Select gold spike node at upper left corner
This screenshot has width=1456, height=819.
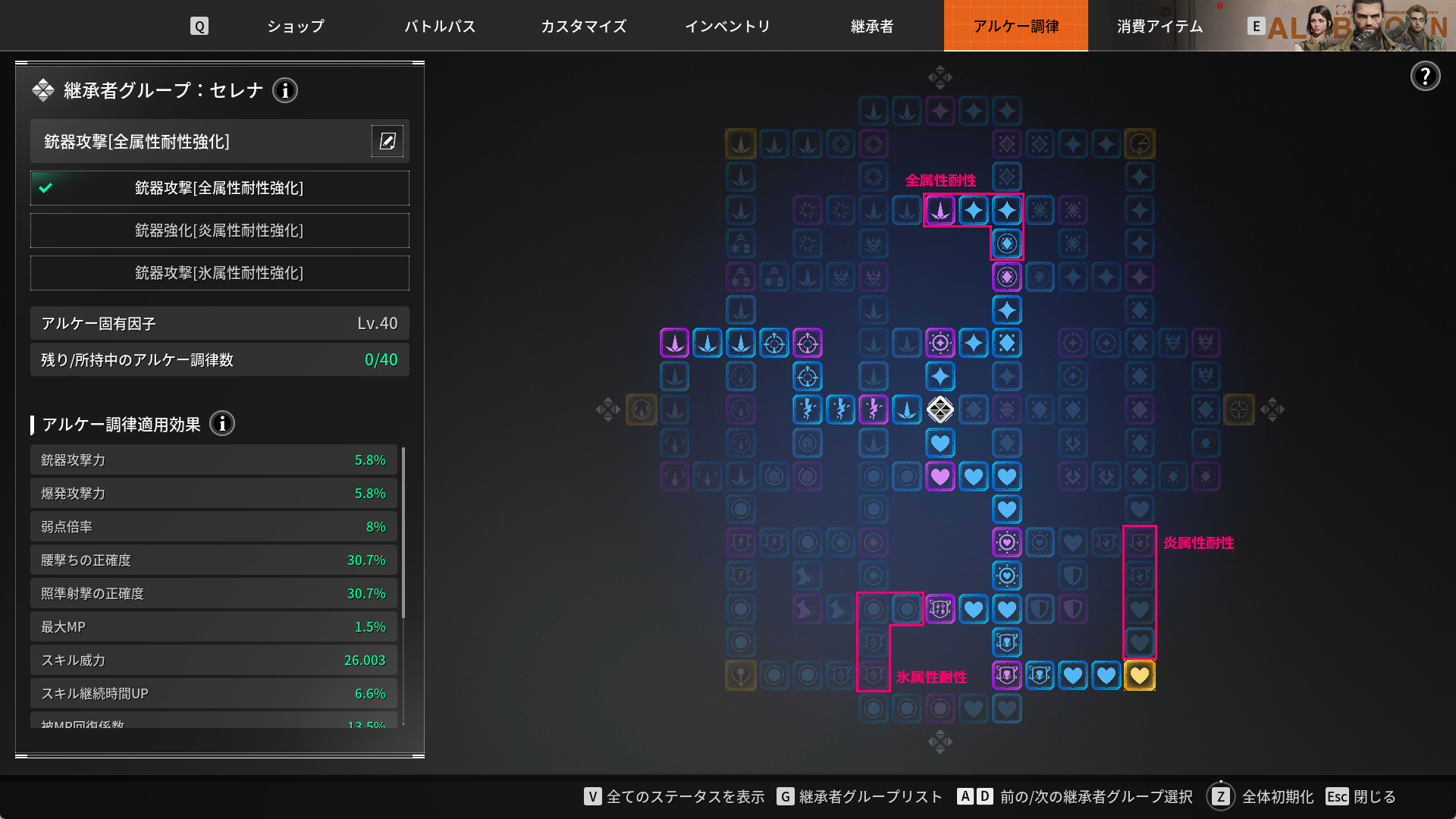741,144
